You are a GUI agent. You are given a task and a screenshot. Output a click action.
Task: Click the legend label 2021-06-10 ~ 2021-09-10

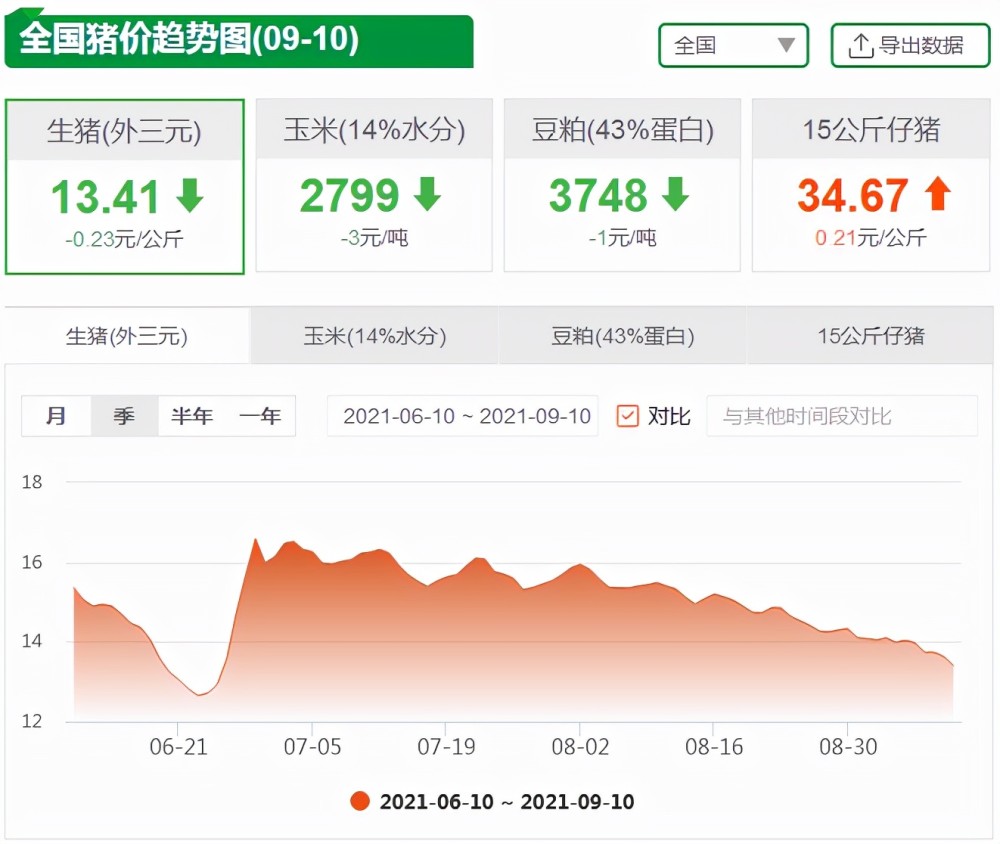507,801
